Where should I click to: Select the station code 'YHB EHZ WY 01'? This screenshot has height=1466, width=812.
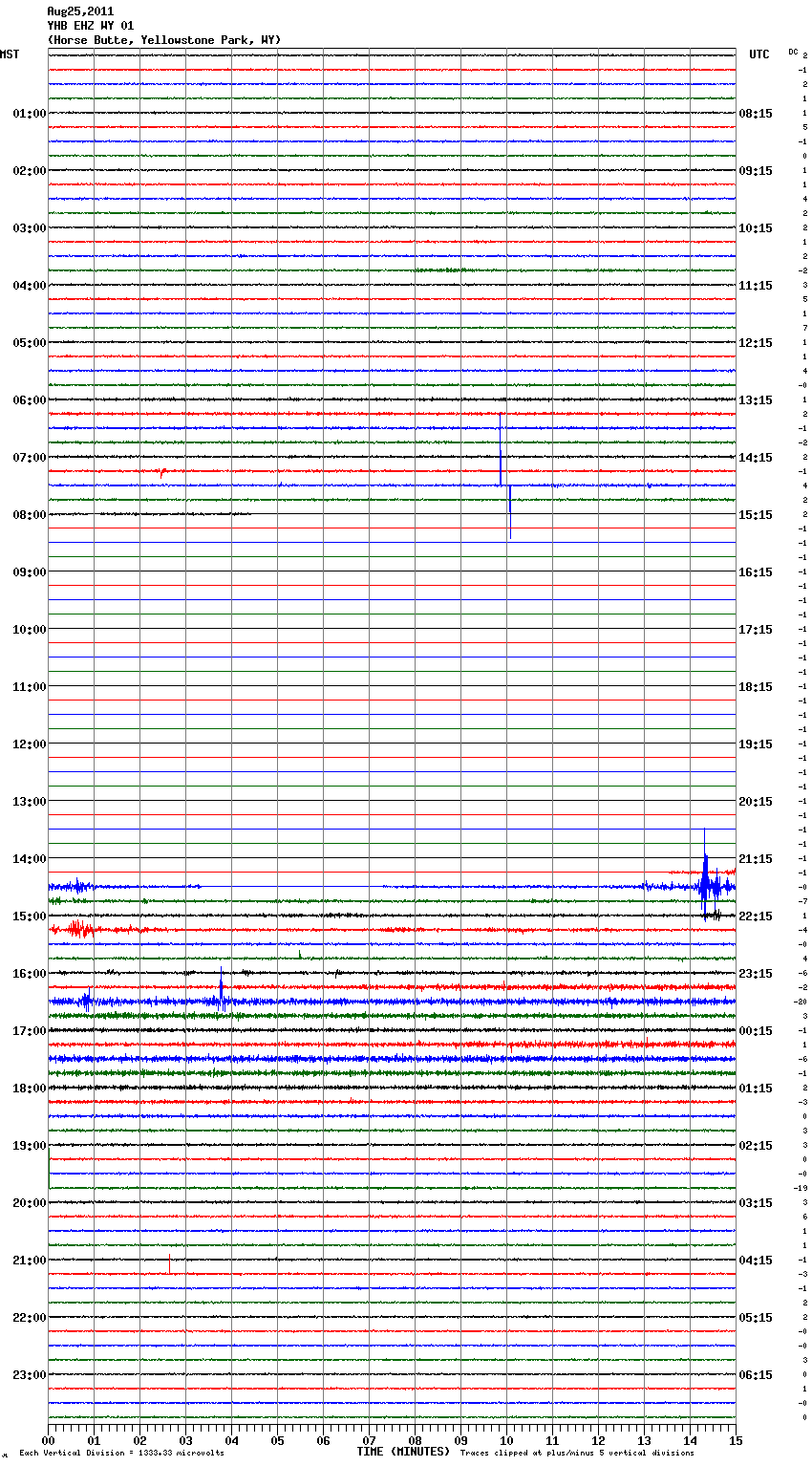pos(91,26)
